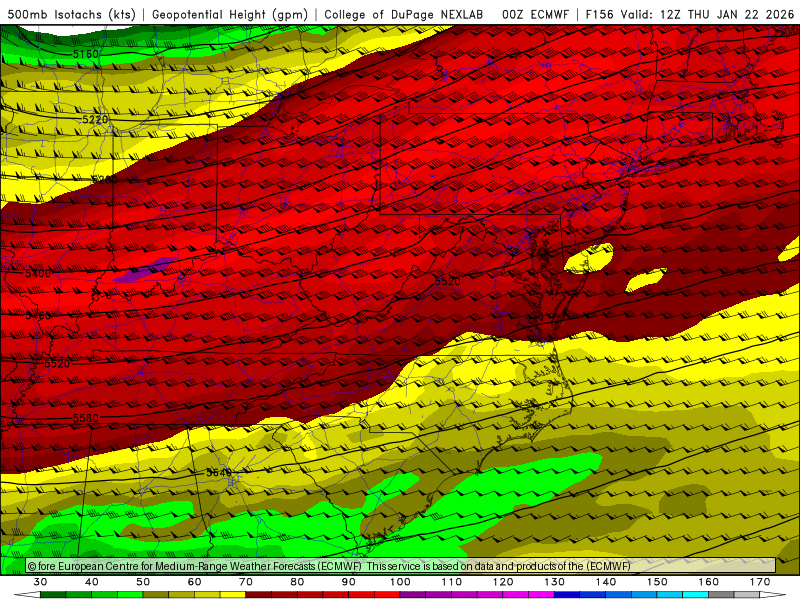800x600 pixels.
Task: Click the '120' color scale label
Action: pos(503,582)
